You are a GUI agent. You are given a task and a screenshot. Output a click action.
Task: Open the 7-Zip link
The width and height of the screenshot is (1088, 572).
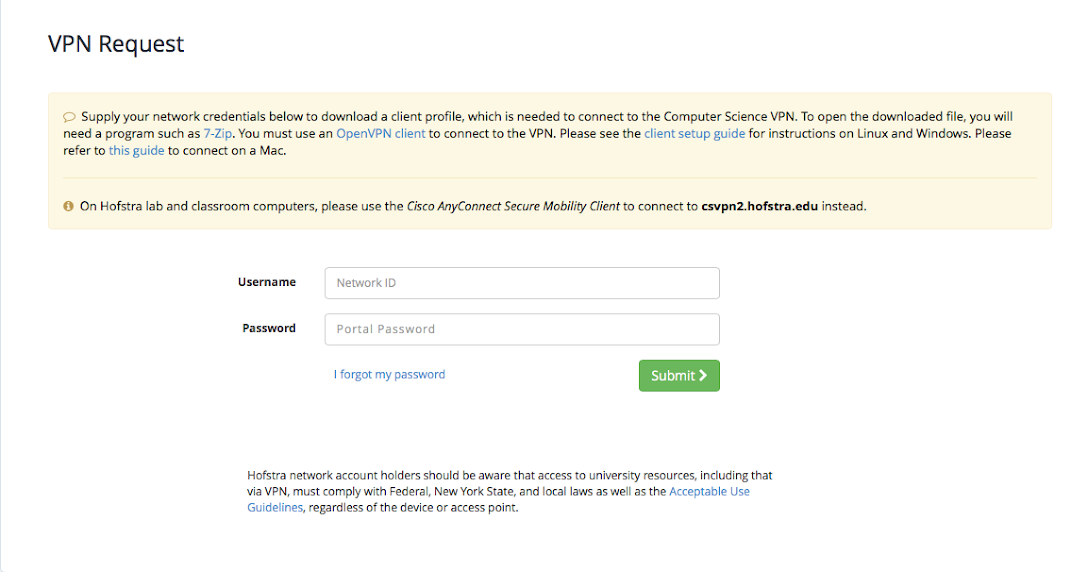219,133
